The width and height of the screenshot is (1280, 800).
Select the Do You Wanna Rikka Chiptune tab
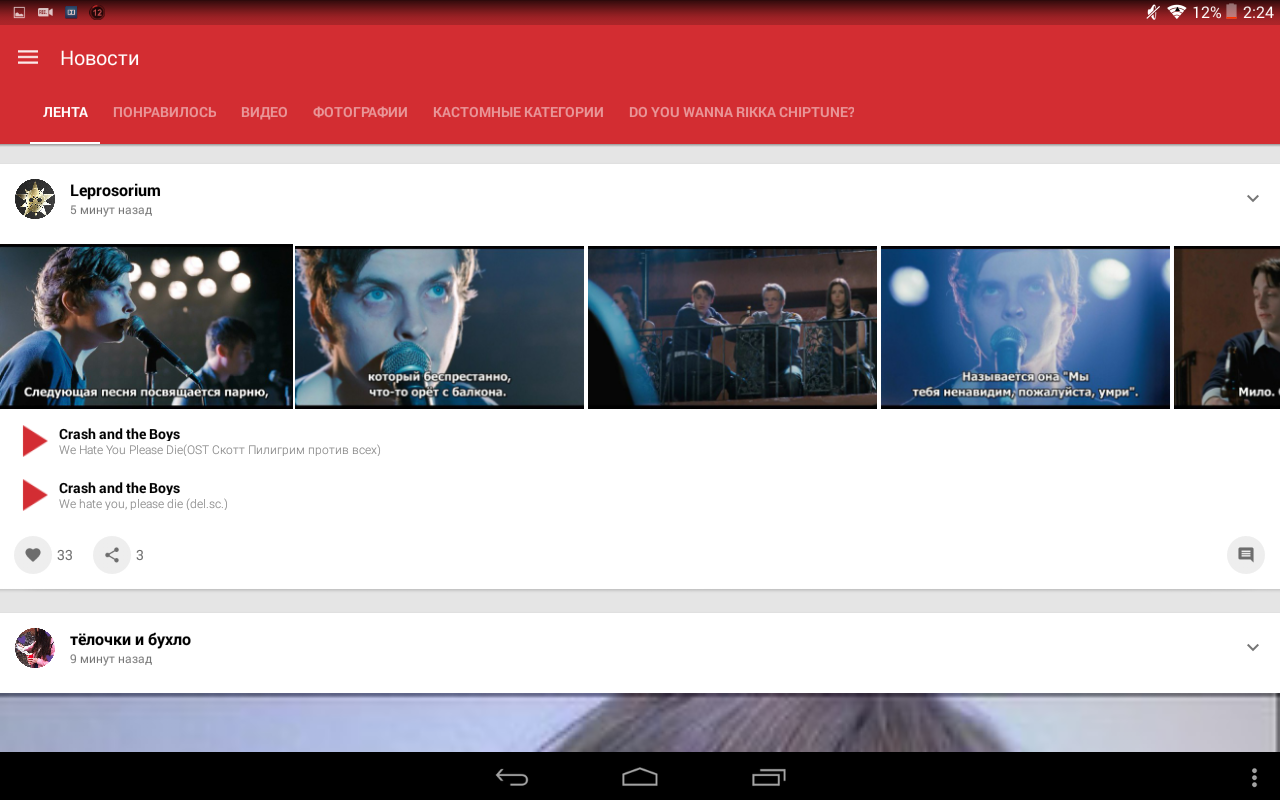[742, 113]
